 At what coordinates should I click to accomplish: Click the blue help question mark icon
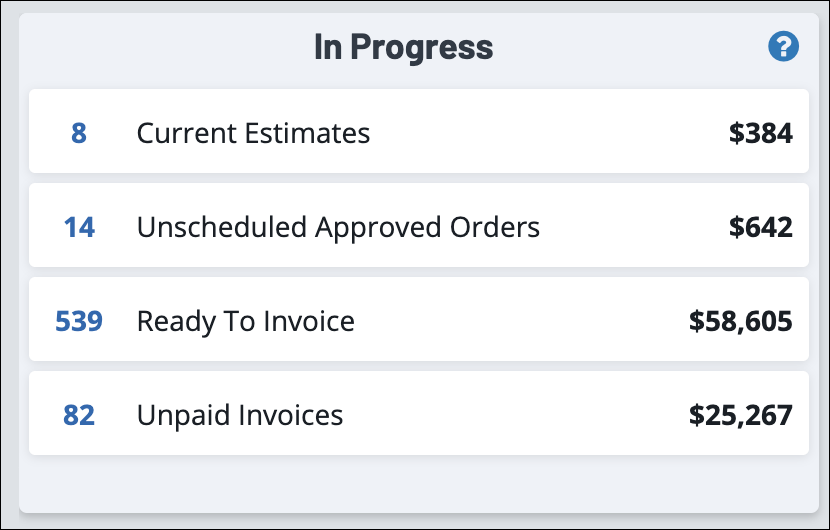(x=783, y=46)
